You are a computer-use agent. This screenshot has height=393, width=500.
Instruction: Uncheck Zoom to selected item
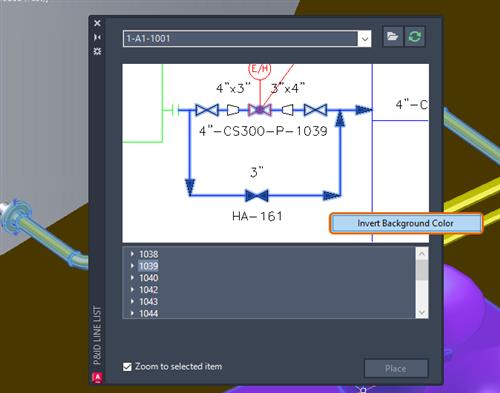click(127, 367)
